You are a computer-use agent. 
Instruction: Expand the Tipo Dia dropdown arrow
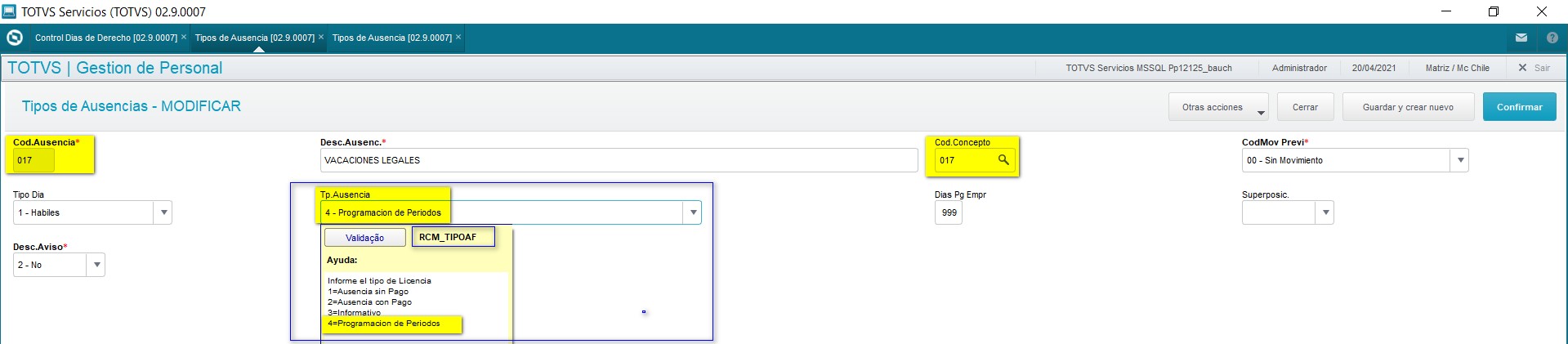pyautogui.click(x=163, y=212)
